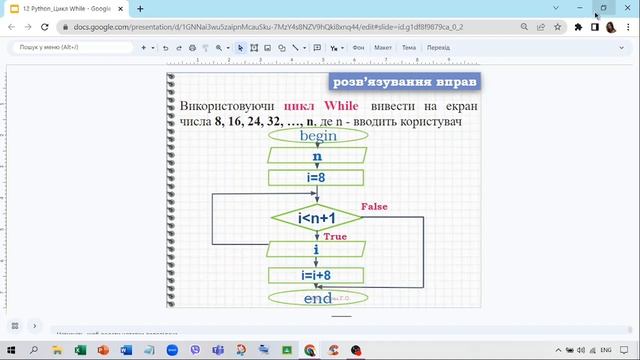
Task: Expand the new slide layout dropdown arrow
Action: 153,48
